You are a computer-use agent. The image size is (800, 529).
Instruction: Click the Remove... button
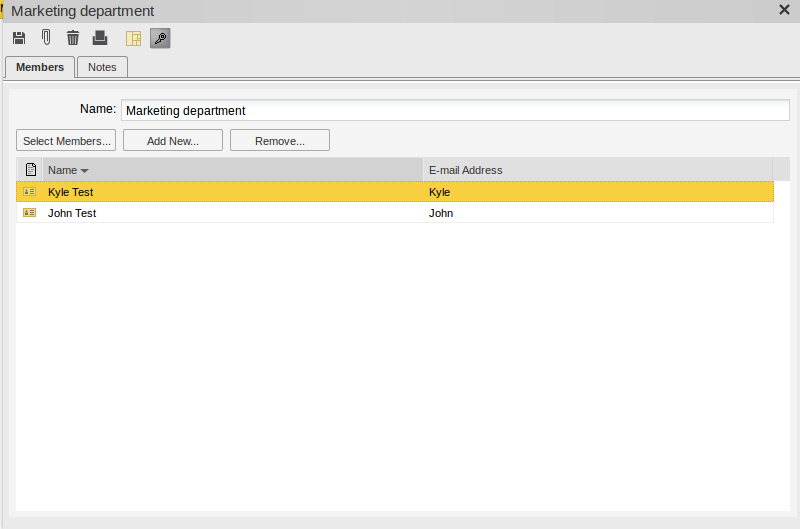[x=280, y=140]
